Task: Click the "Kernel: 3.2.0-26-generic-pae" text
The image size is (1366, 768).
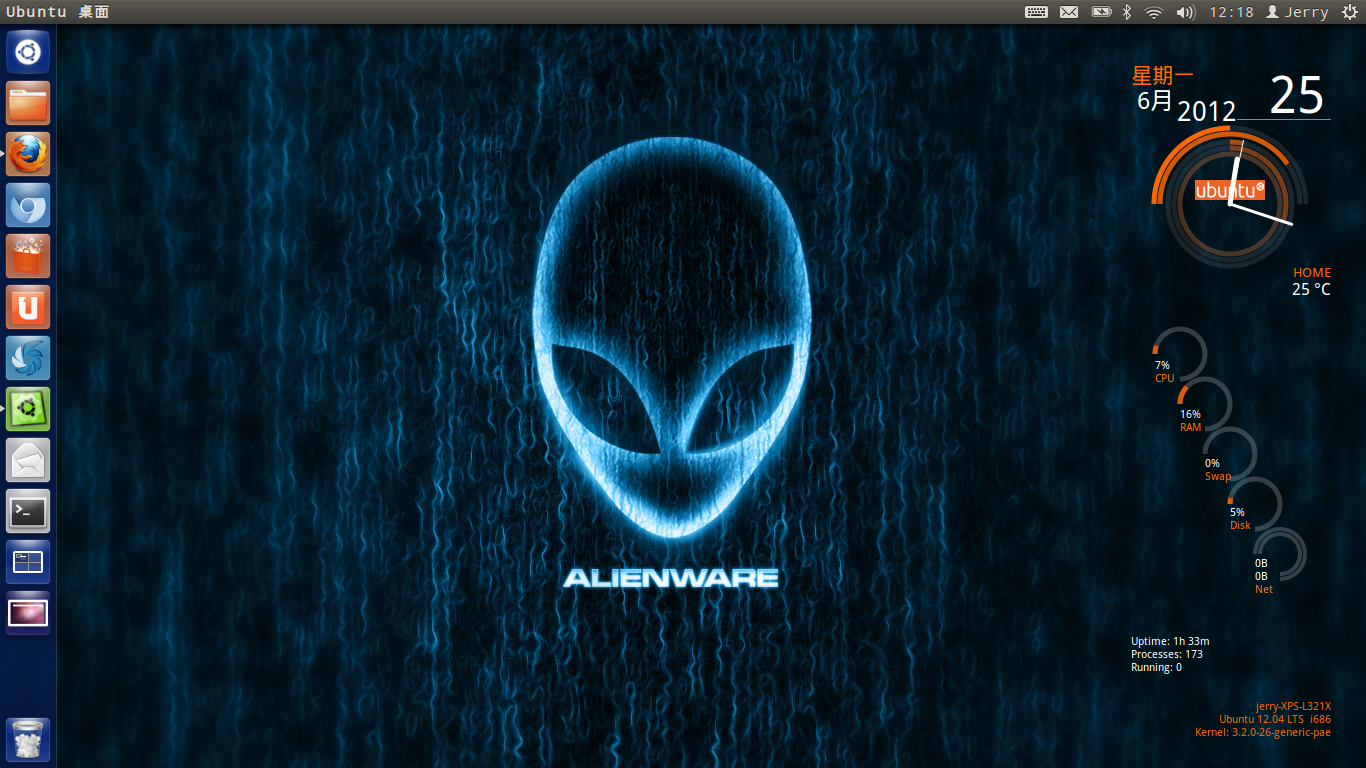Action: click(1263, 732)
